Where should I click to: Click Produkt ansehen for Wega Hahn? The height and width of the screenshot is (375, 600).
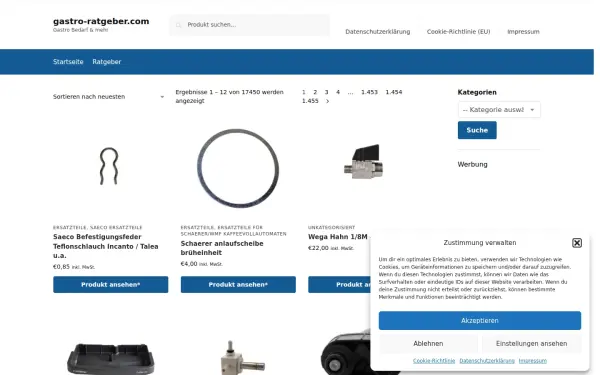(x=339, y=285)
